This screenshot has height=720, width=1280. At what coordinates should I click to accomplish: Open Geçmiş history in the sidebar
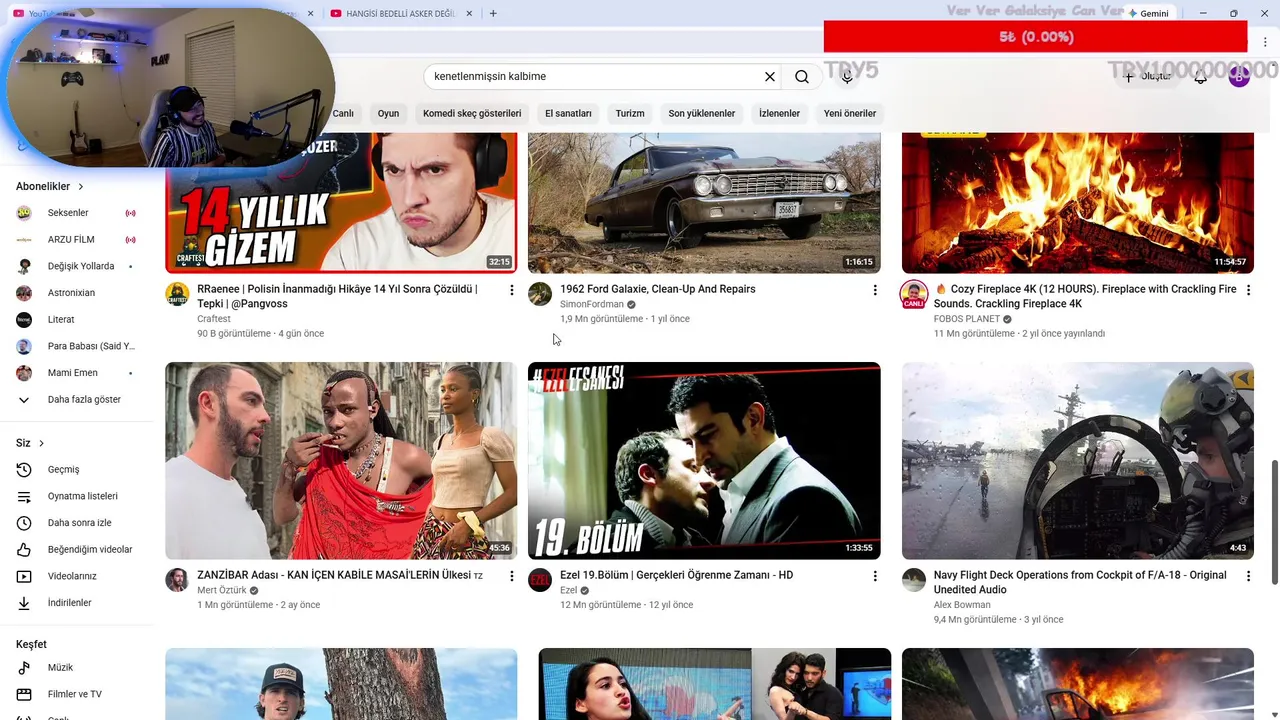77,469
